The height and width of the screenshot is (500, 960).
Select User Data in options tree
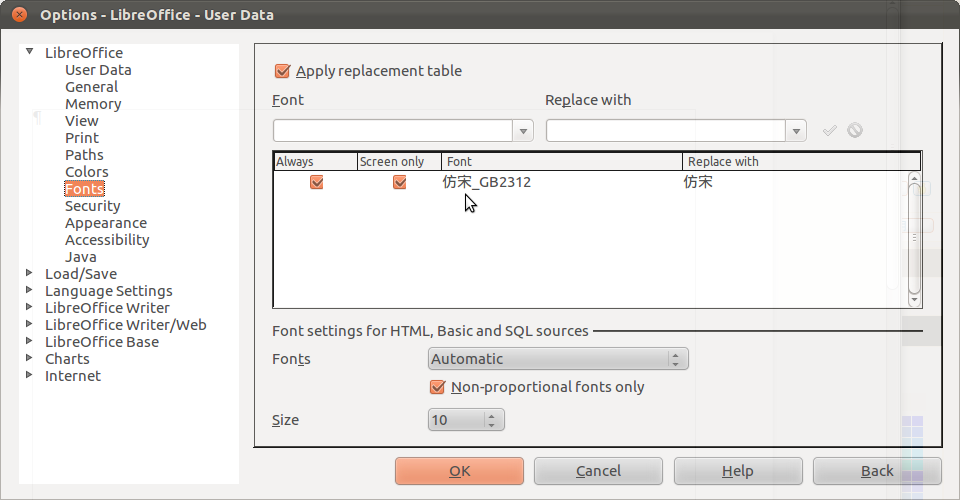coord(98,70)
